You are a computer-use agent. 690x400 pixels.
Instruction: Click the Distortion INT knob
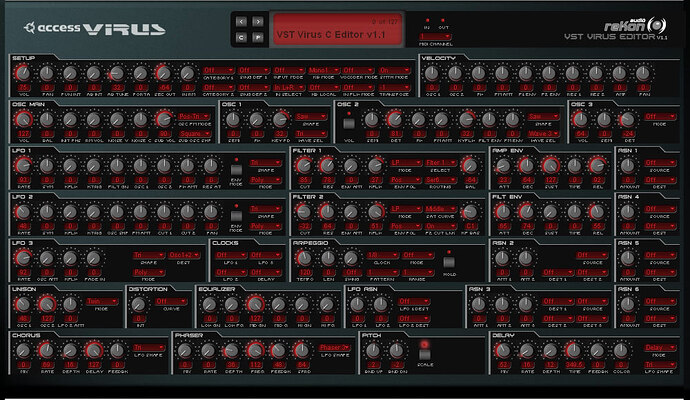click(139, 304)
